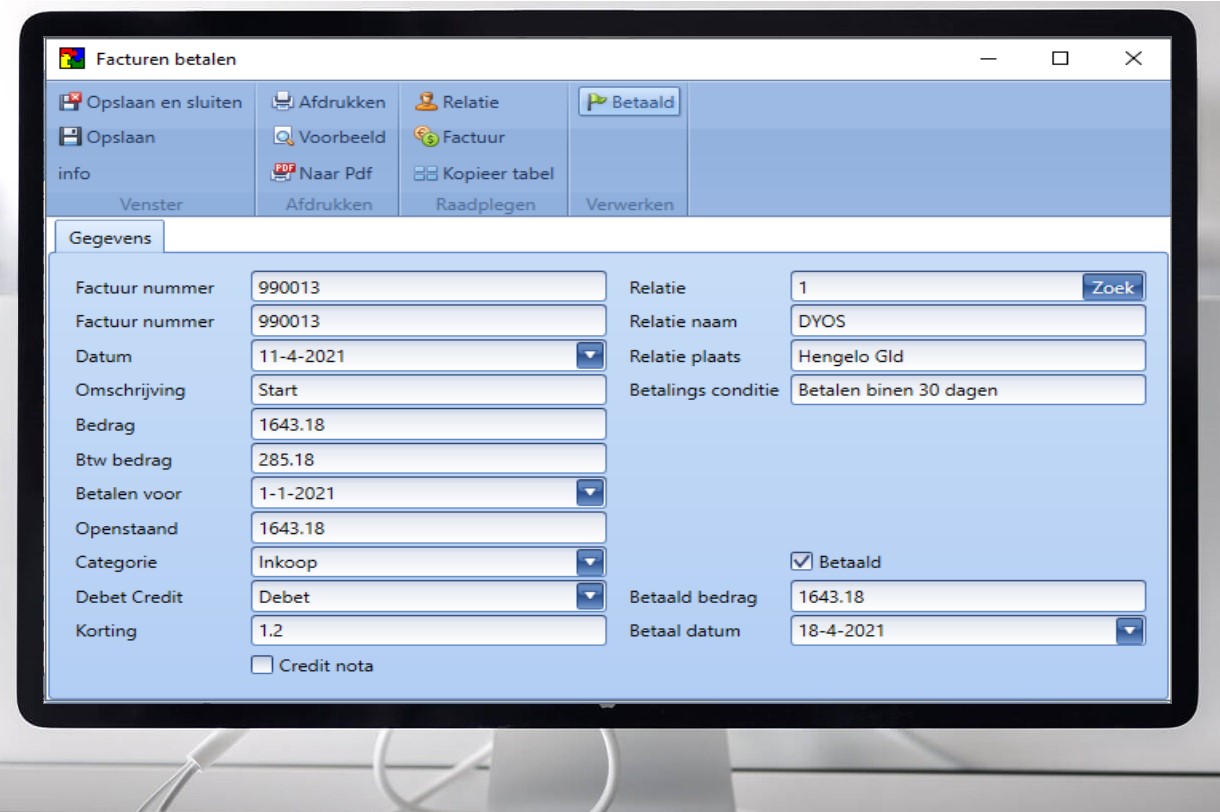Click the Venster group label
The image size is (1220, 812).
click(151, 204)
